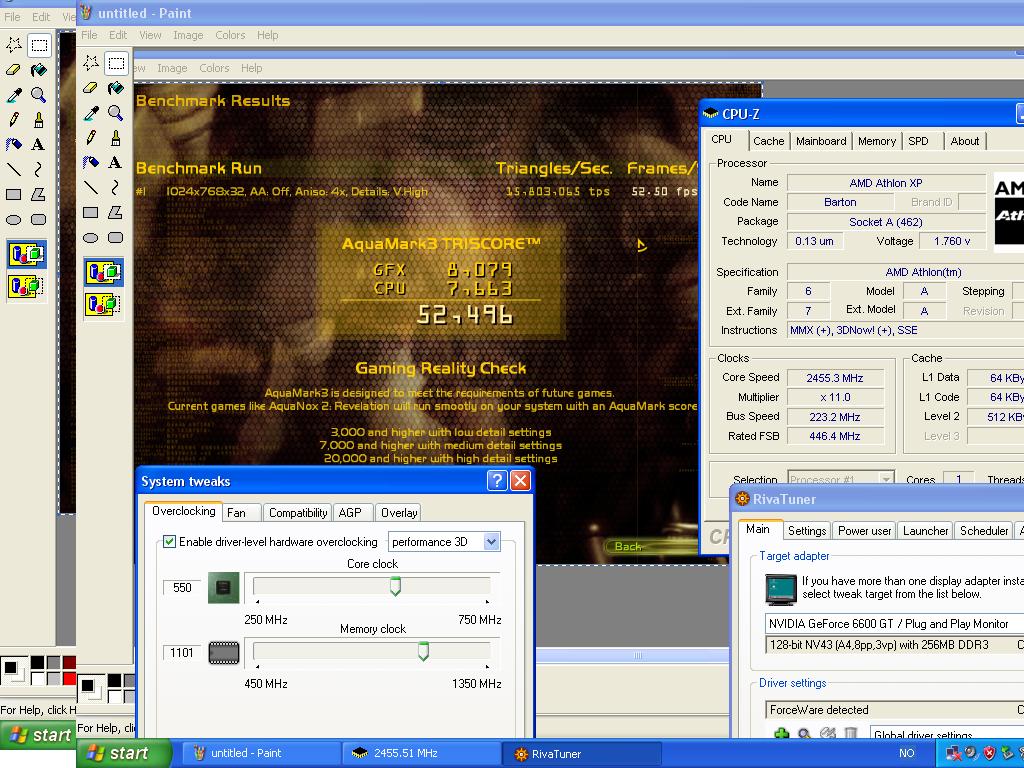Select the Polygon tool in untitled - Paint toolbox
This screenshot has width=1024, height=768.
coord(116,213)
